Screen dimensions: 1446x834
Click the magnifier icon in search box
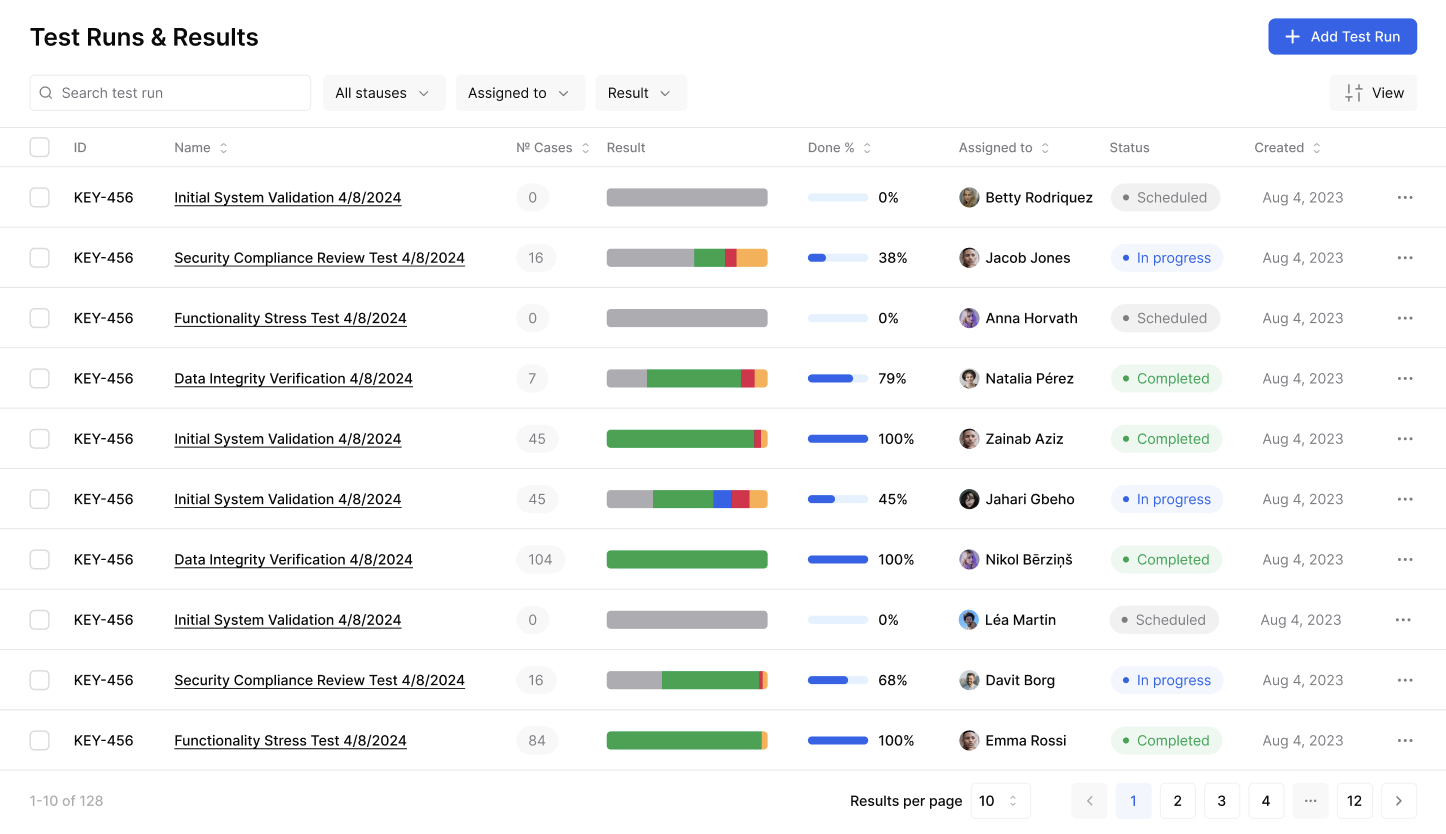pyautogui.click(x=46, y=93)
